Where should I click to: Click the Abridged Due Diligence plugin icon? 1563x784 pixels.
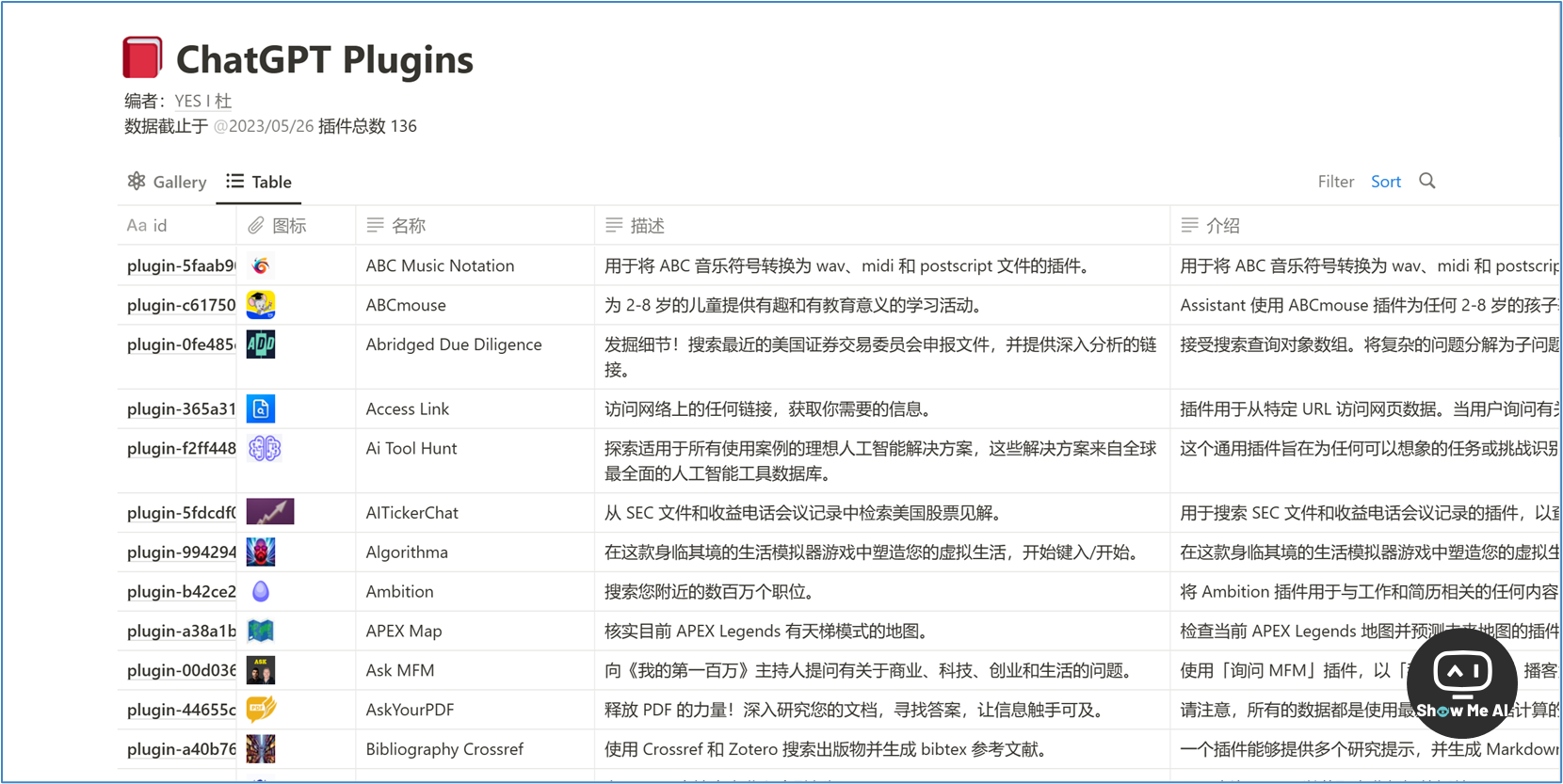[x=261, y=344]
